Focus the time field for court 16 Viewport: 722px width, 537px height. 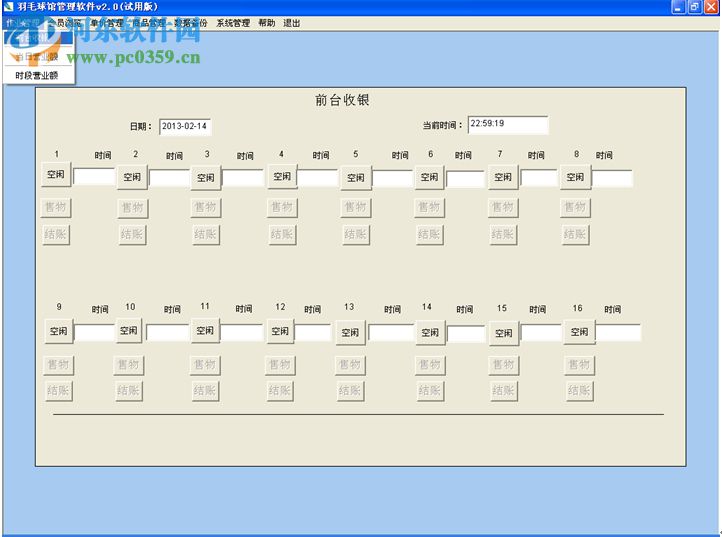click(x=618, y=333)
